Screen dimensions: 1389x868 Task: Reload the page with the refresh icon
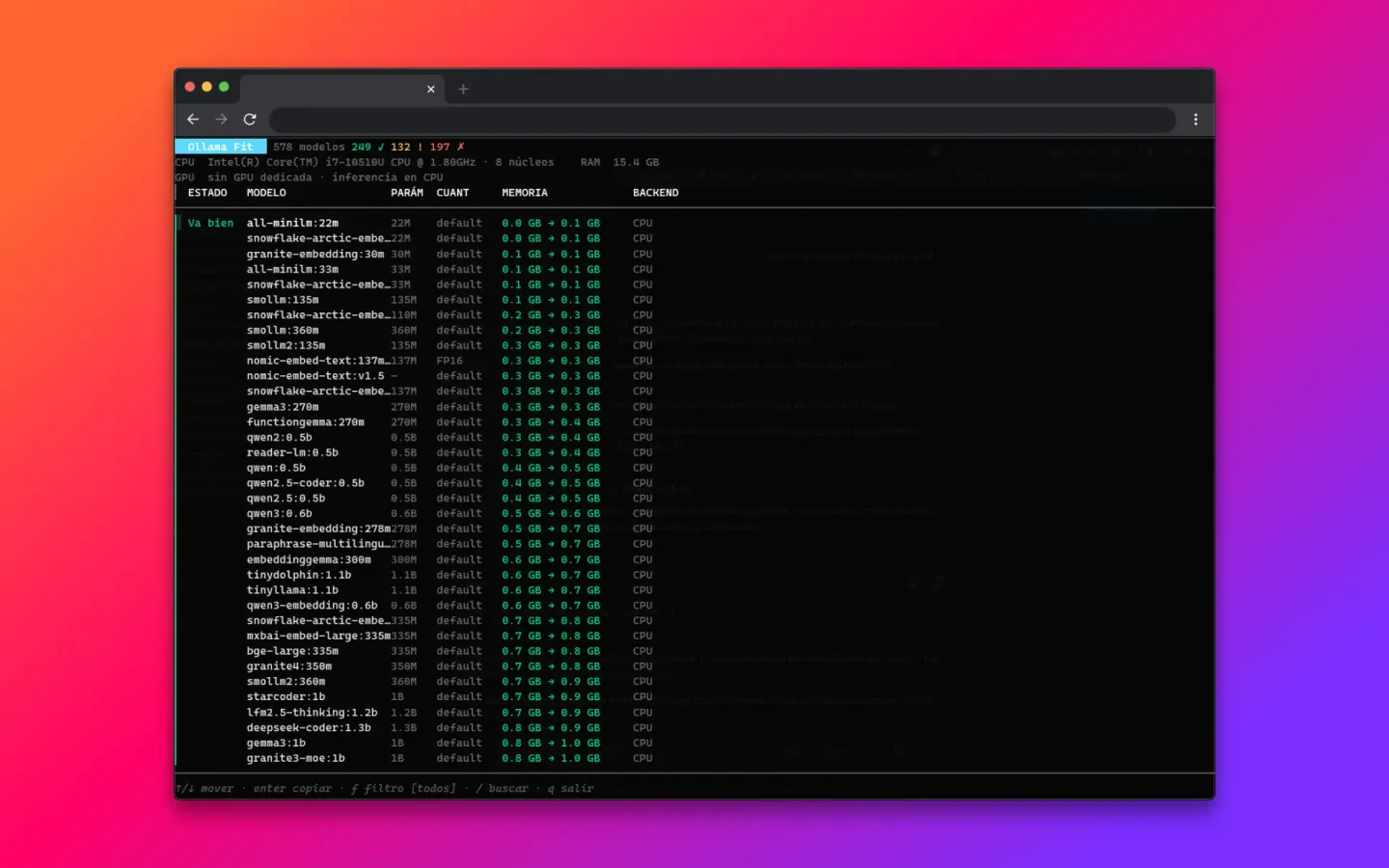click(250, 119)
